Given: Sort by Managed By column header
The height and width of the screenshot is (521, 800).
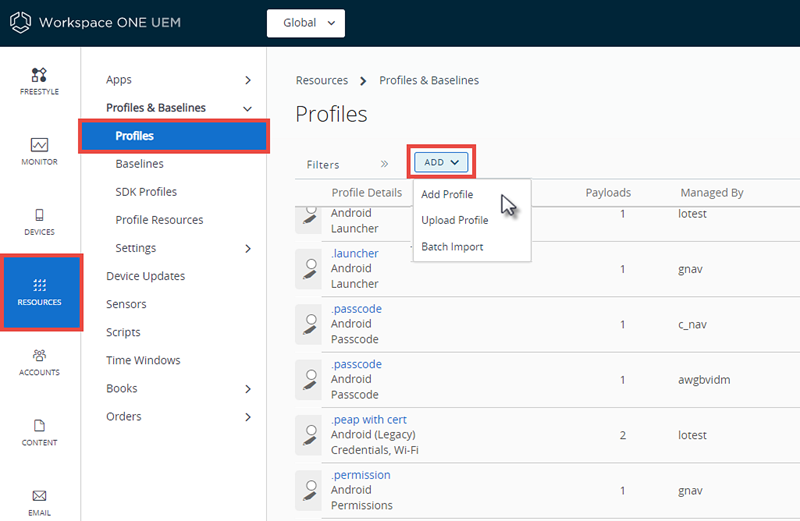Looking at the screenshot, I should tap(712, 192).
